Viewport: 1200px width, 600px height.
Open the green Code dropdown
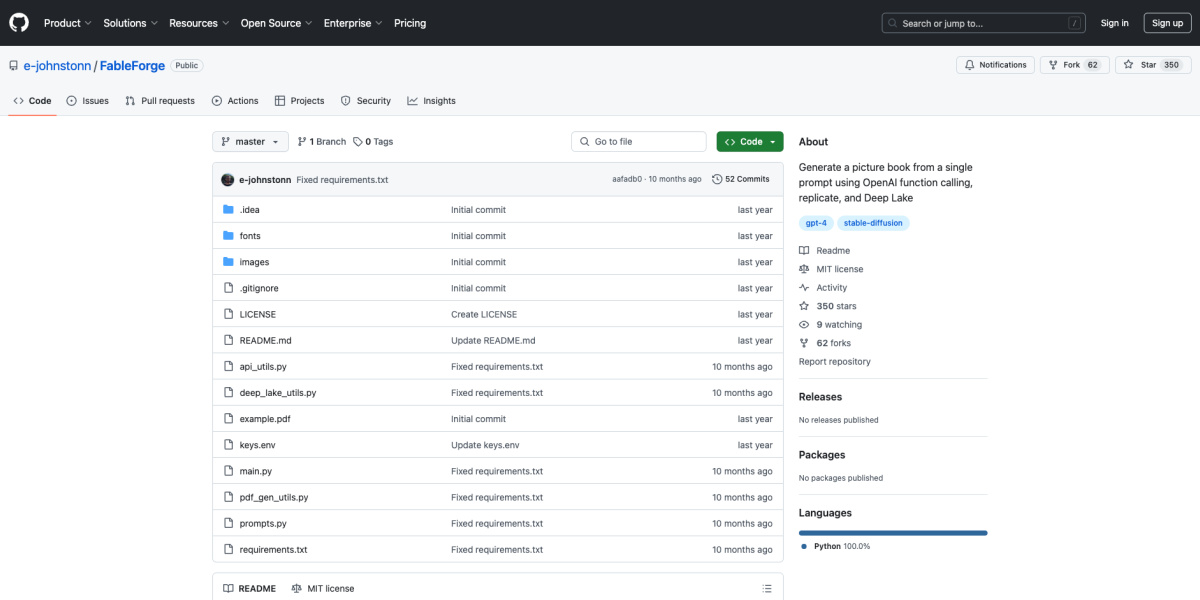click(749, 142)
